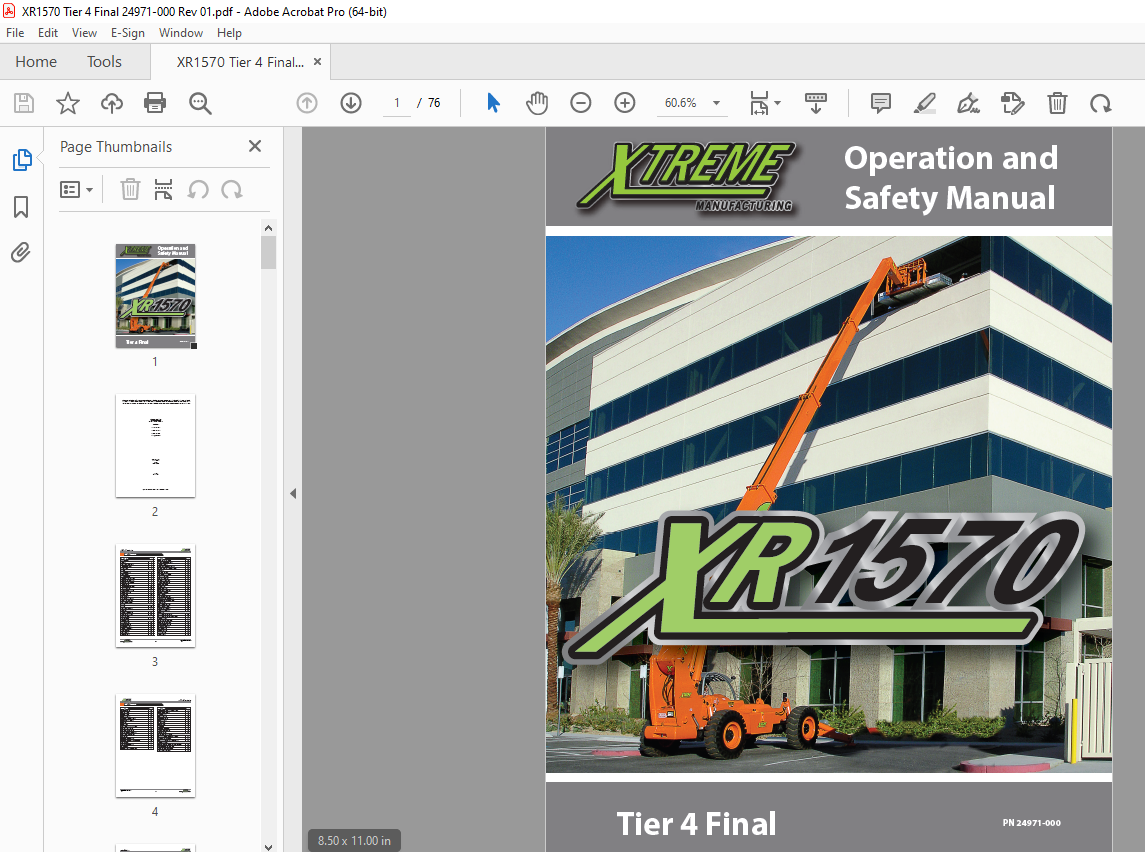Image resolution: width=1145 pixels, height=852 pixels.
Task: Select the Highlight text tool
Action: tap(924, 103)
